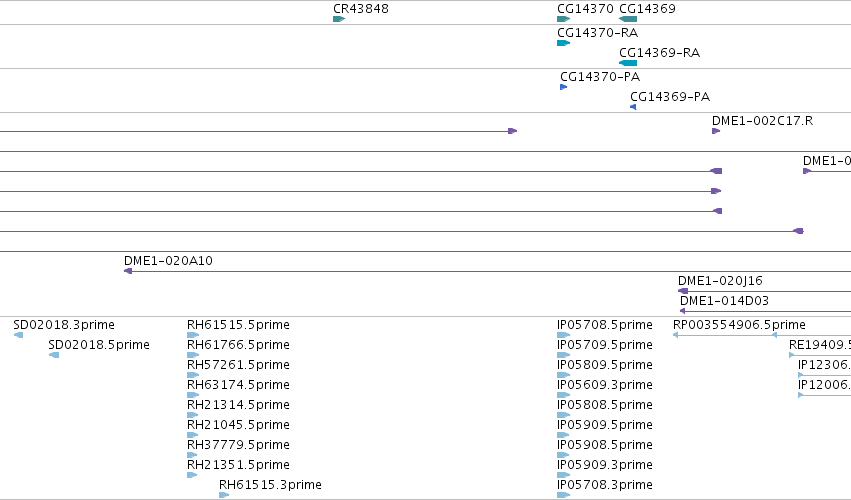
Task: Click the RH37779.5prime EST label
Action: (238, 445)
